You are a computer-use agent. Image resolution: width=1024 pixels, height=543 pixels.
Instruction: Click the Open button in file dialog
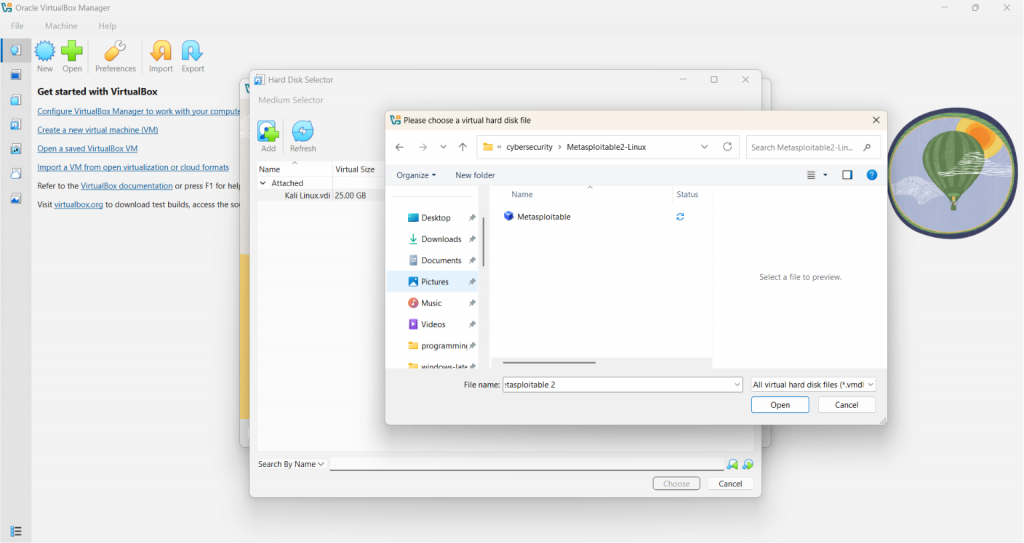[780, 405]
